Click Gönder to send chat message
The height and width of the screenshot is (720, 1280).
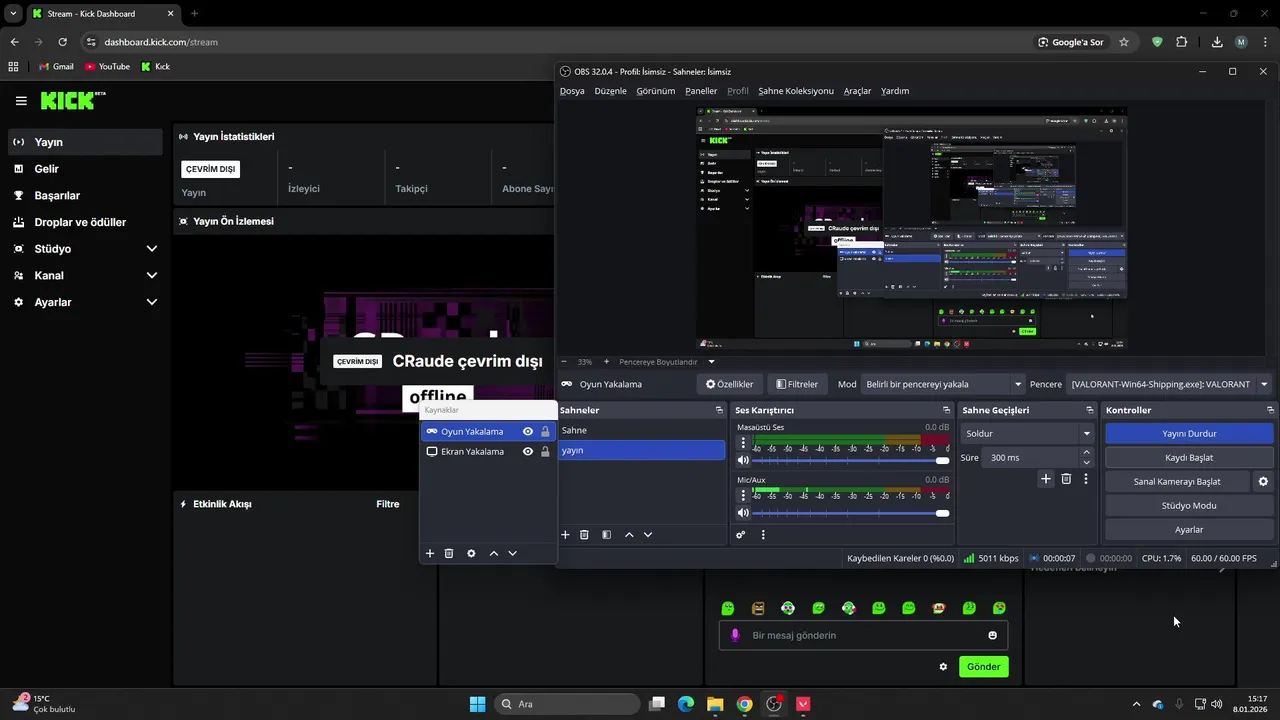(x=983, y=667)
